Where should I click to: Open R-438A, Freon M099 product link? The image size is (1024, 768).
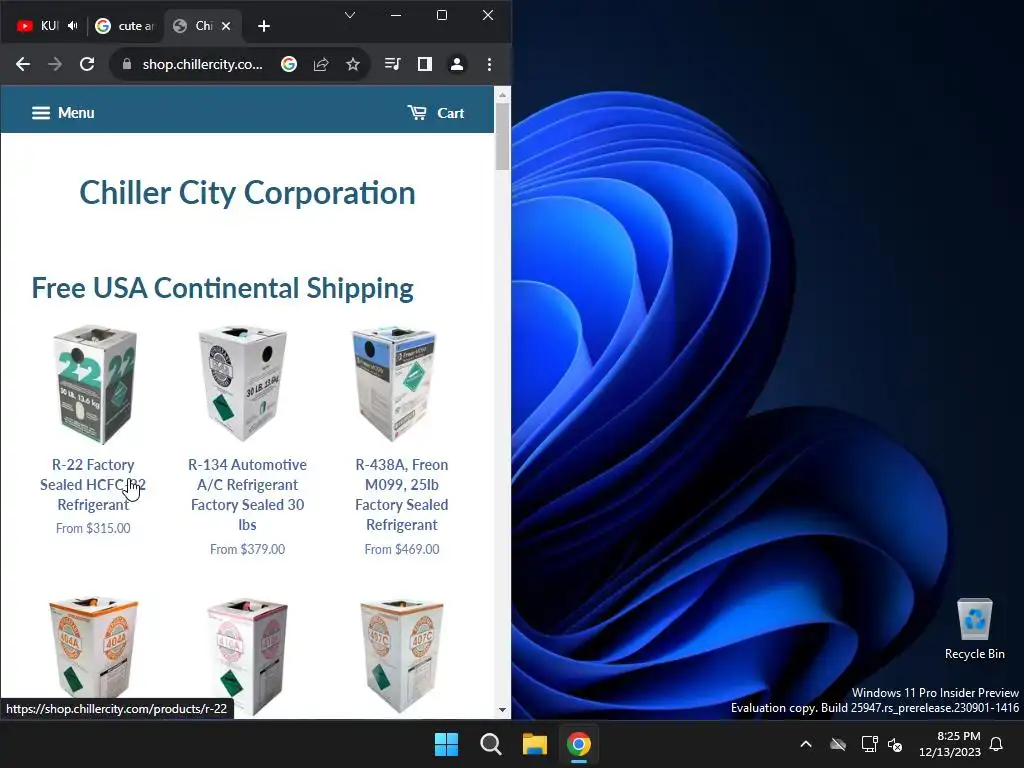pos(402,494)
